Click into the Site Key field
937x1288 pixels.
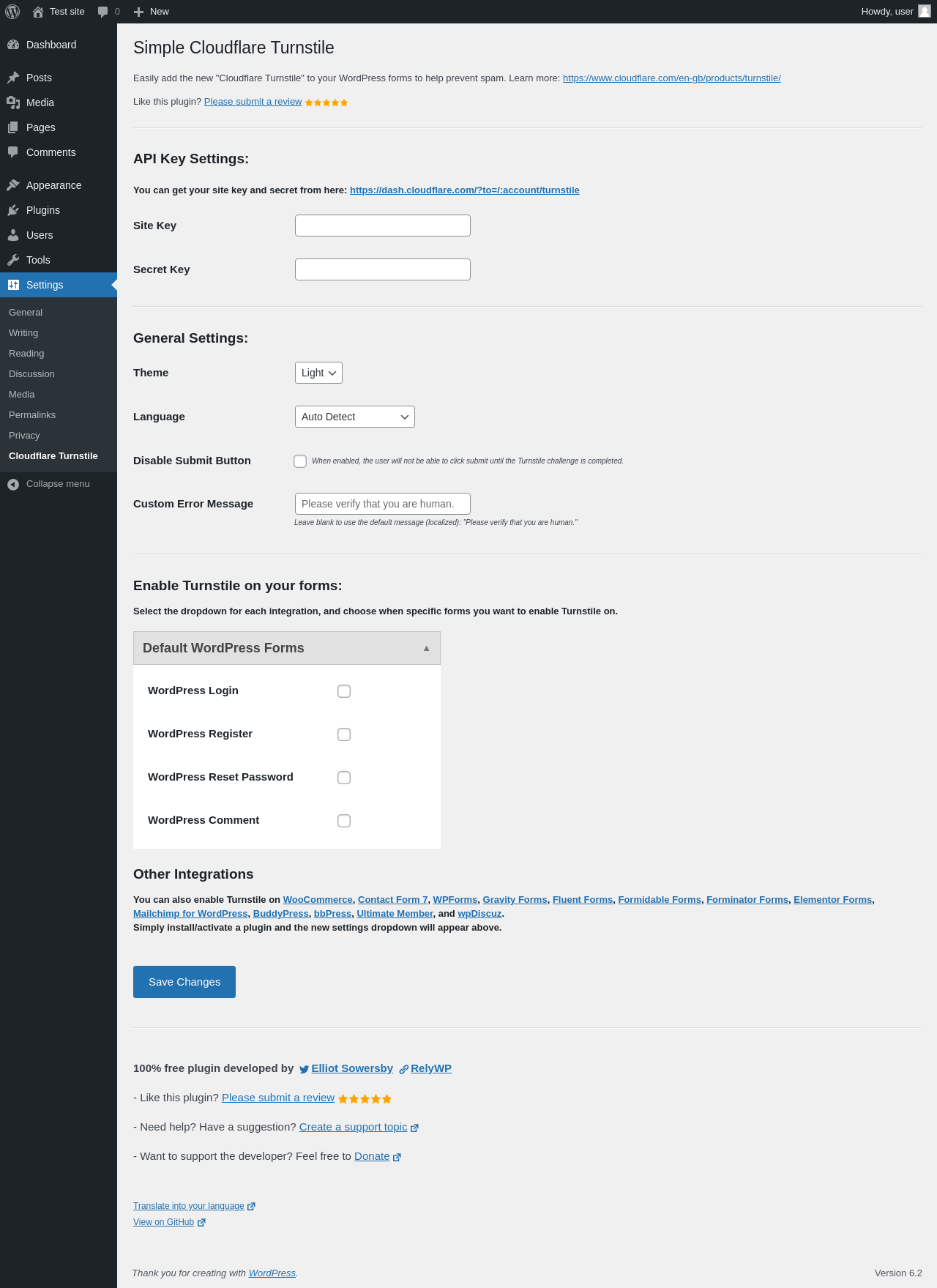pos(382,226)
